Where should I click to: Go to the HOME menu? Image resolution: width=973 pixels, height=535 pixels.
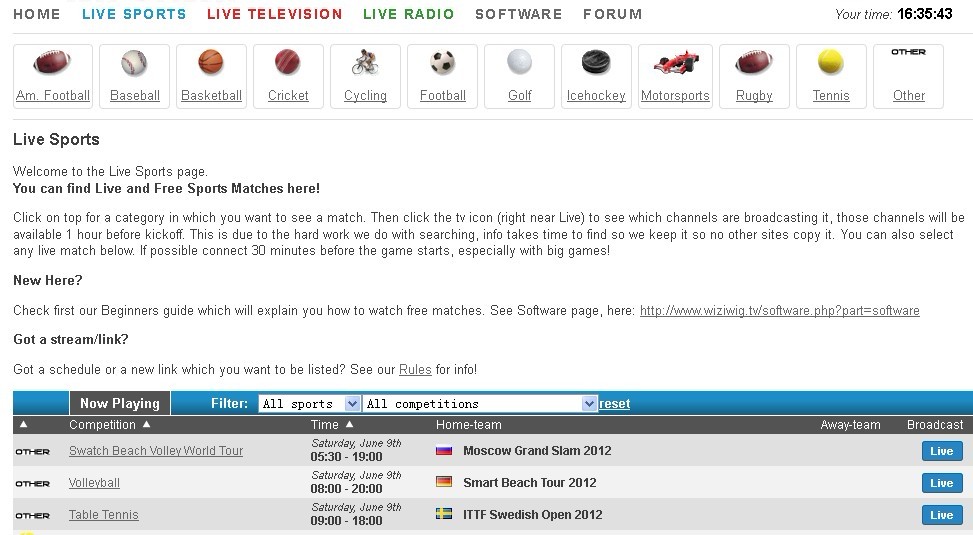point(37,14)
